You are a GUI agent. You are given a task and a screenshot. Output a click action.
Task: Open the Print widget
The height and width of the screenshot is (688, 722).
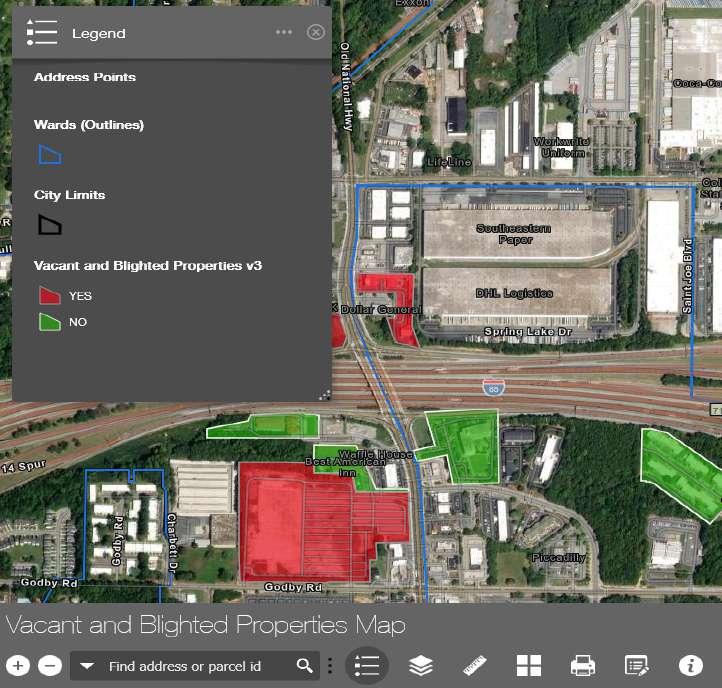click(x=582, y=665)
